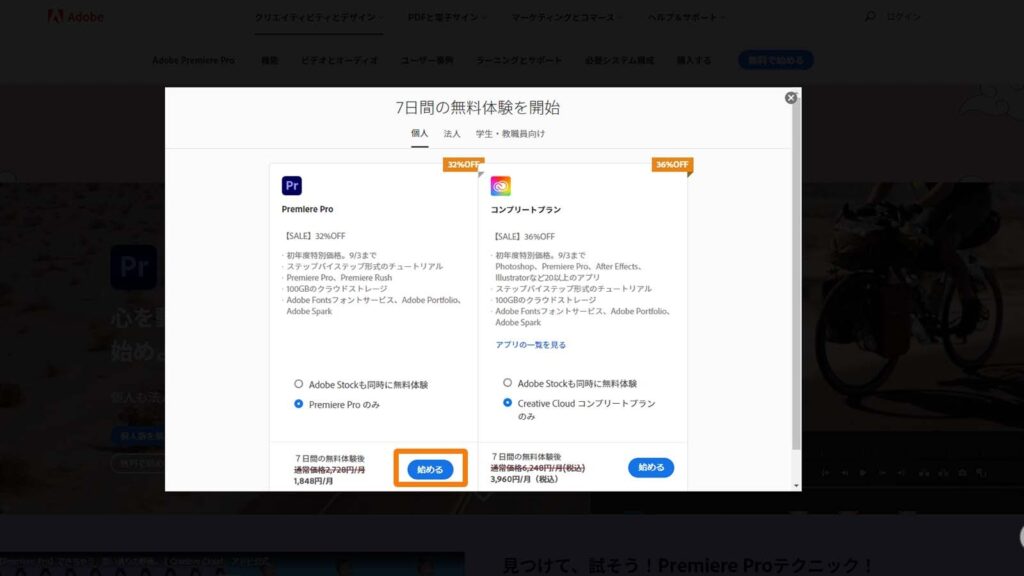Select Adobe Stock trial option under Premiere Pro

click(298, 384)
